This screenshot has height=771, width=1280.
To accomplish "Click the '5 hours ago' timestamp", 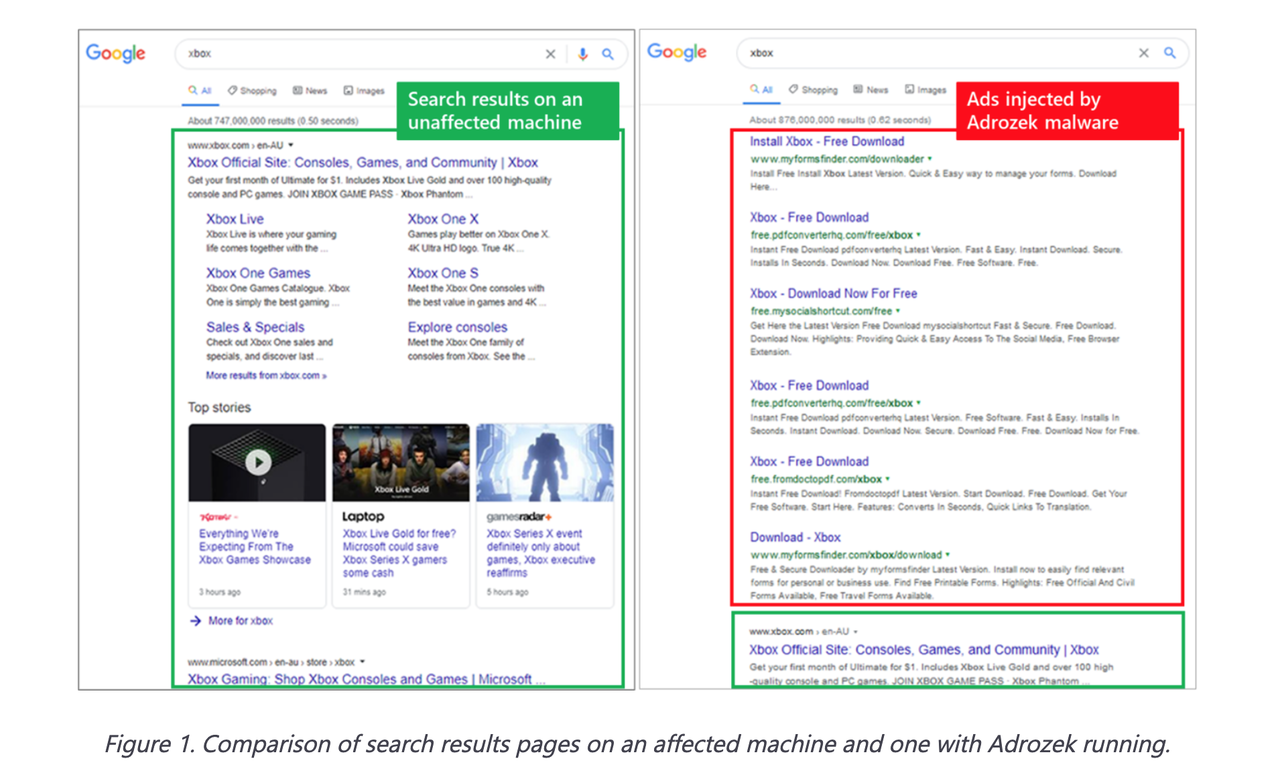I will tap(508, 592).
